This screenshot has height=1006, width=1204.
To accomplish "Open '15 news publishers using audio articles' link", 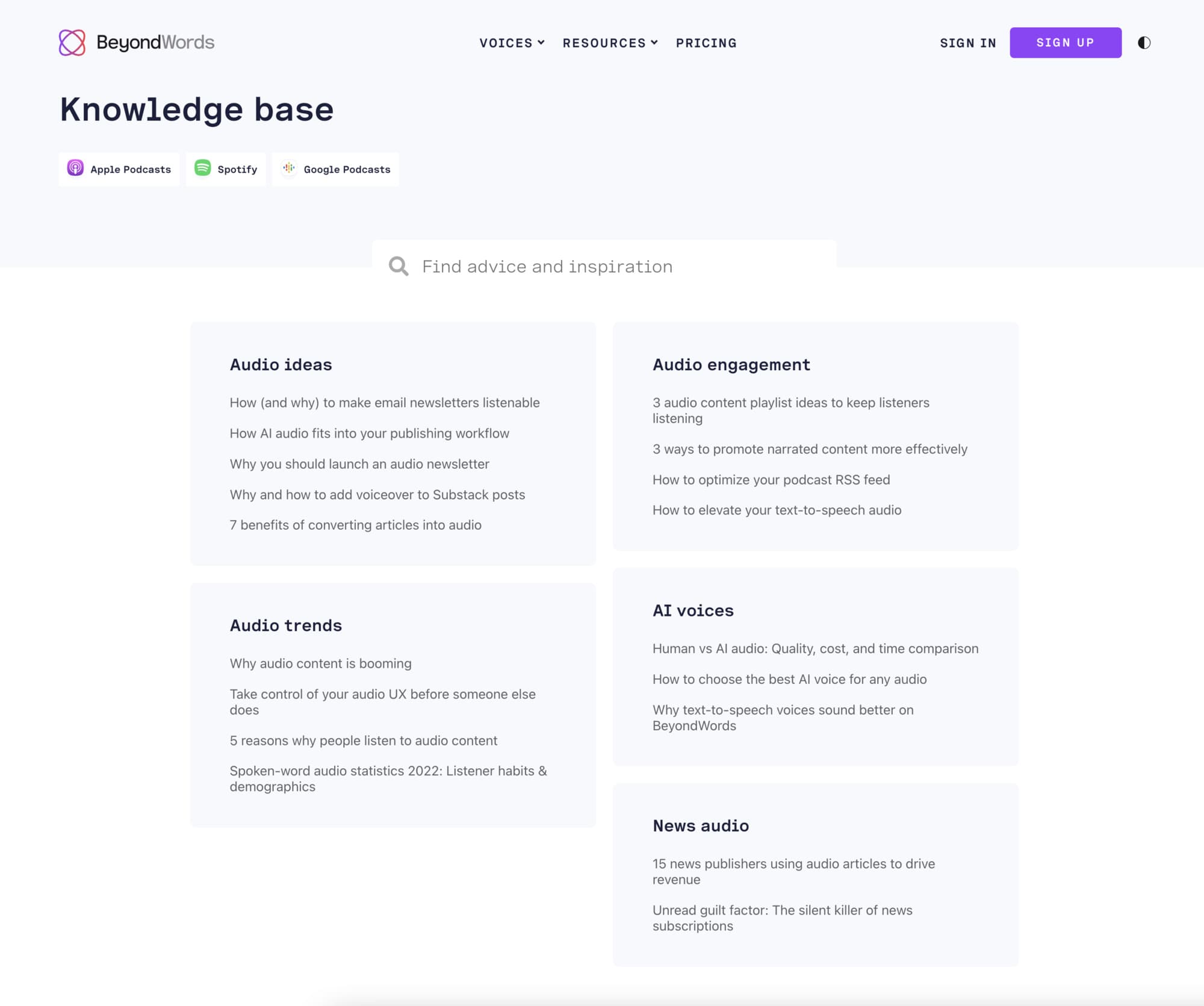I will 793,871.
